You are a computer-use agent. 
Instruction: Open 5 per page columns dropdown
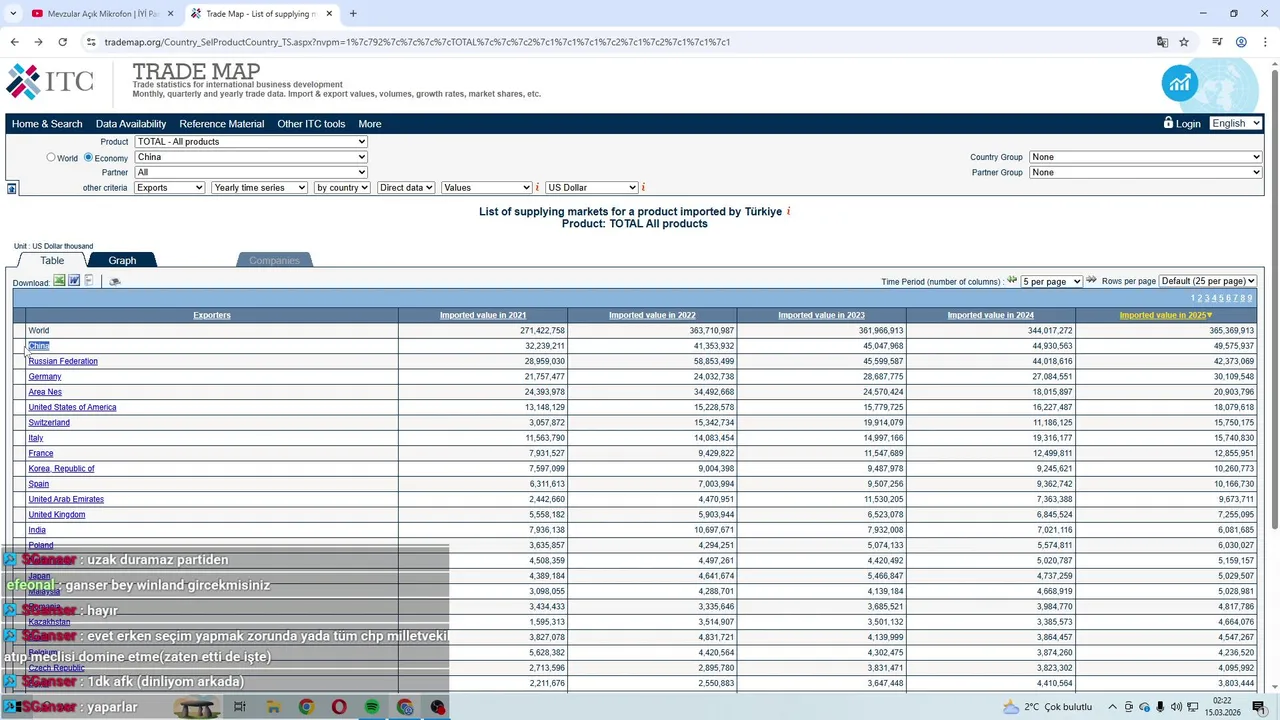pyautogui.click(x=1052, y=282)
